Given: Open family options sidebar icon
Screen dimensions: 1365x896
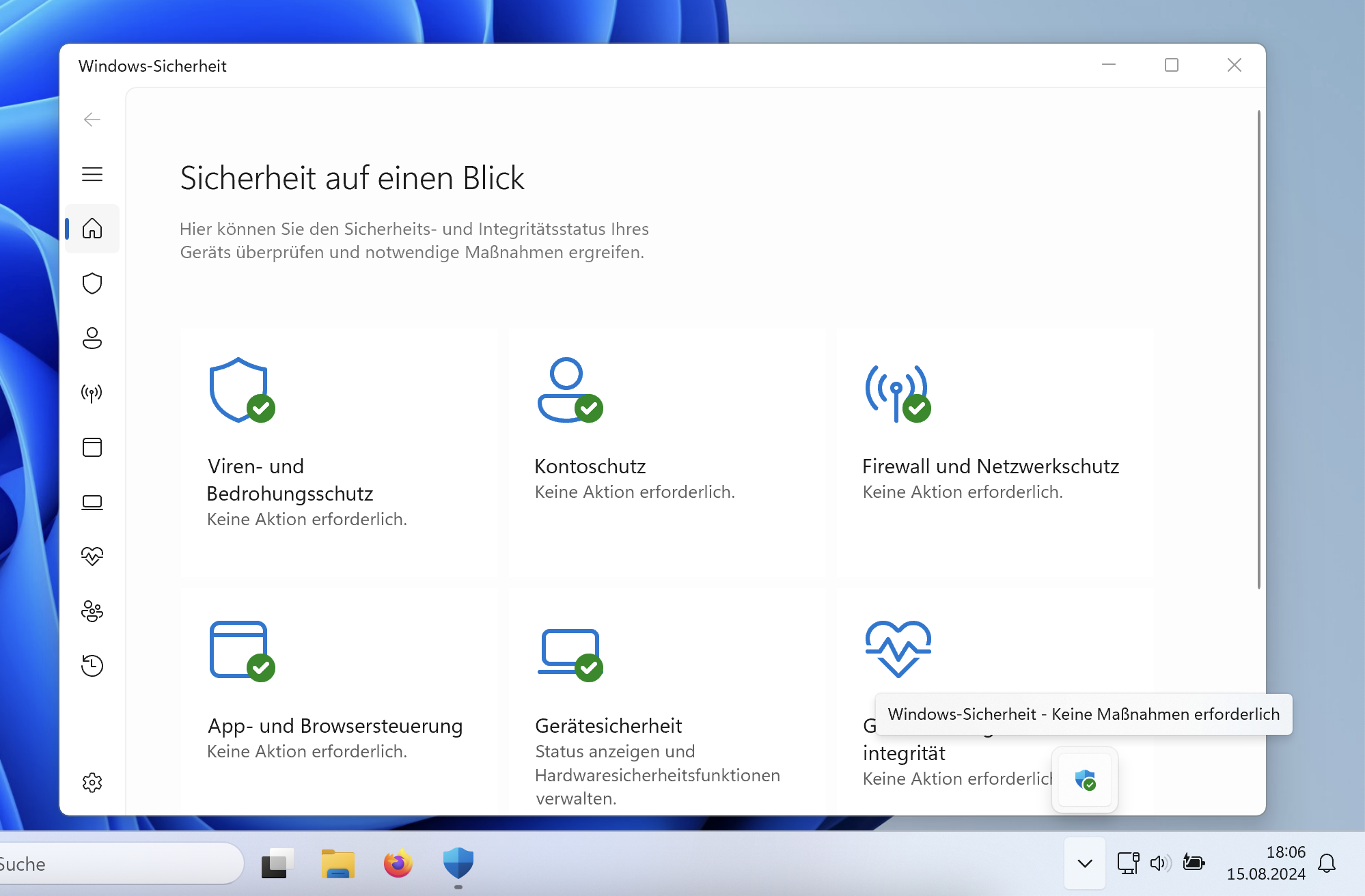Looking at the screenshot, I should point(92,611).
